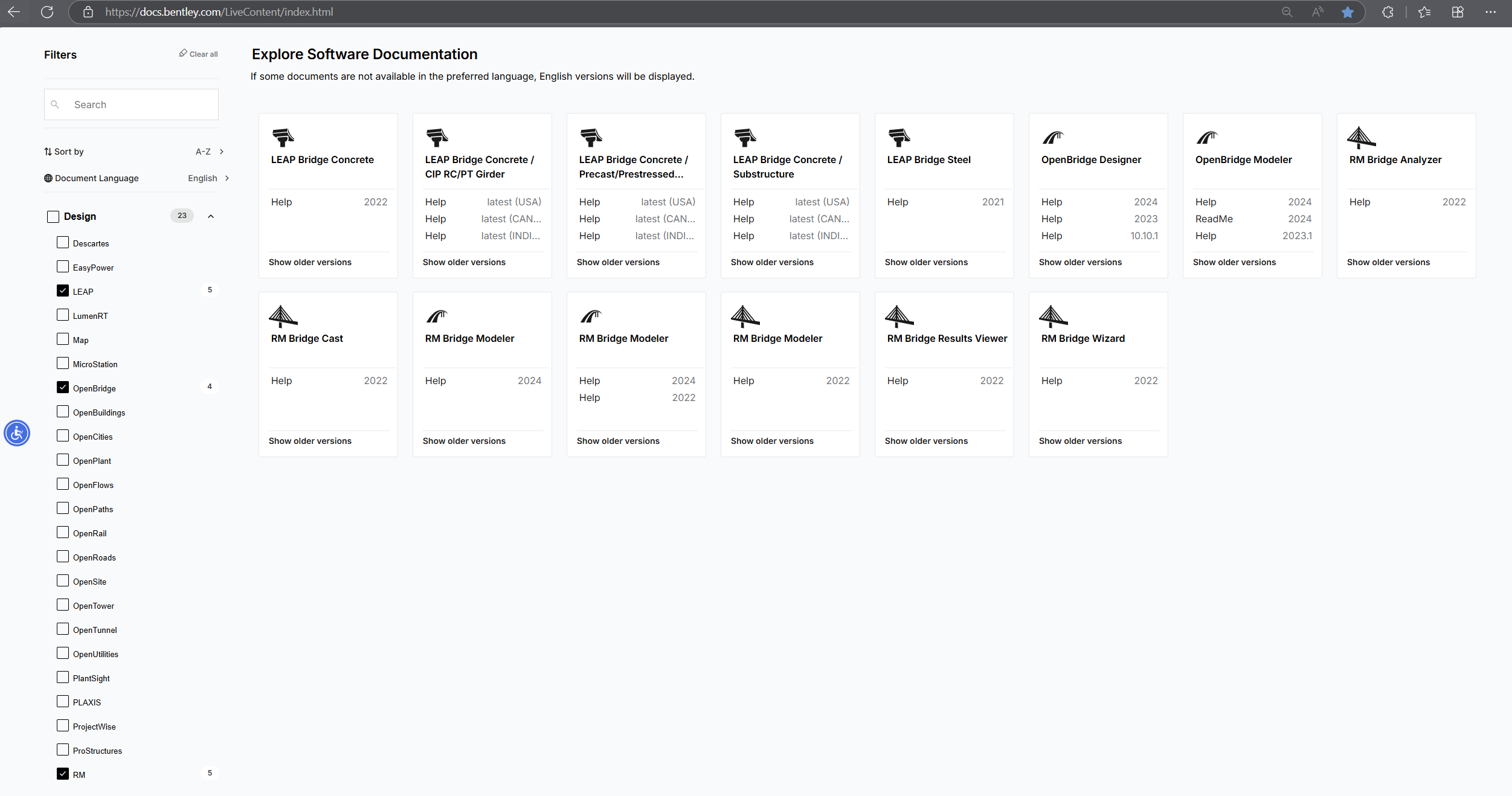Screen dimensions: 1512x796
Task: Open RM Bridge Analyzer Help 2022
Action: [x=1407, y=202]
